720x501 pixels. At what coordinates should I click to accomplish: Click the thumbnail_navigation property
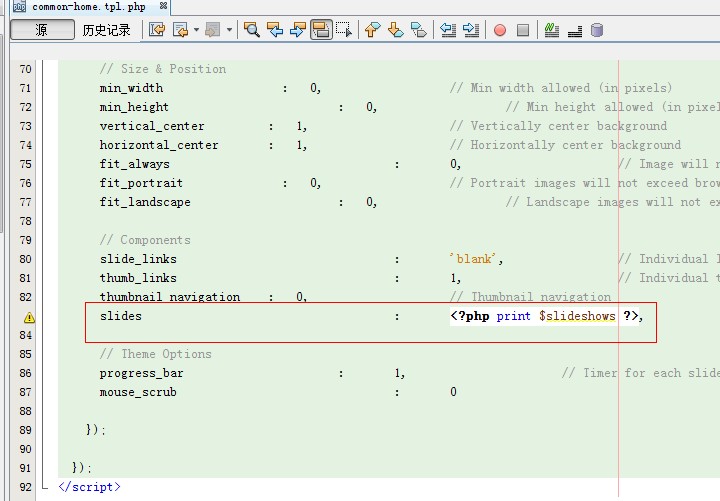170,297
